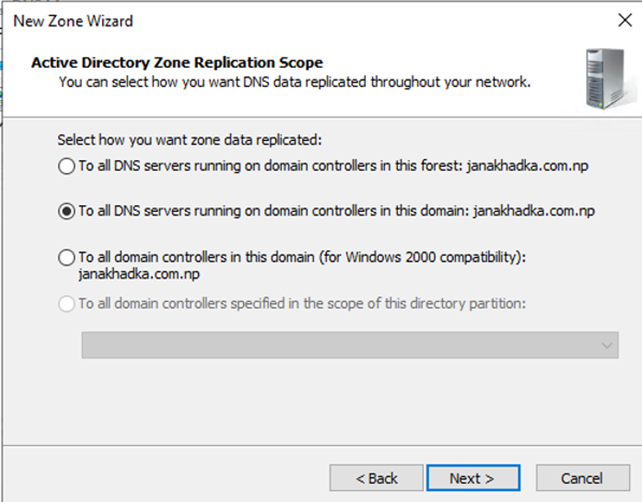Click janakhadka.com.np text below Windows 2000 option
The height and width of the screenshot is (502, 642).
[x=139, y=274]
